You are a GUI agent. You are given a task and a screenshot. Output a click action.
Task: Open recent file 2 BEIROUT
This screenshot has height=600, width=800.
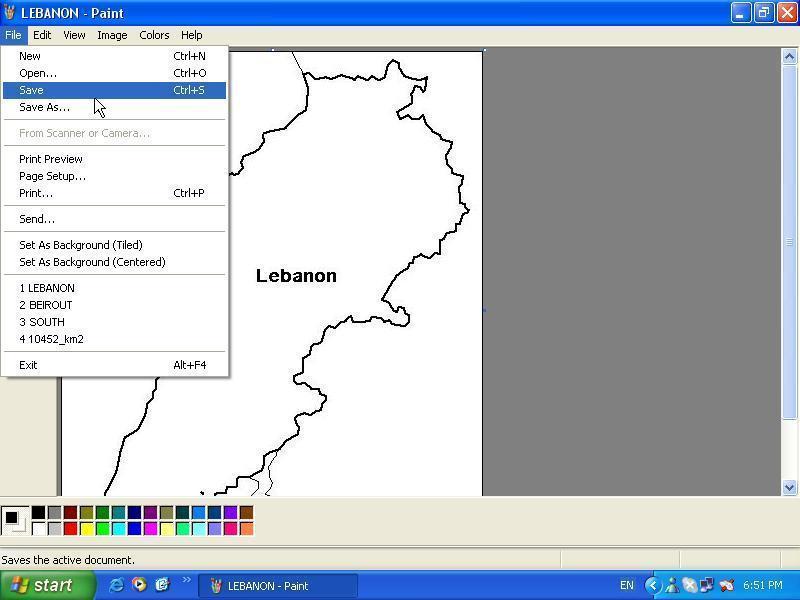pos(114,305)
